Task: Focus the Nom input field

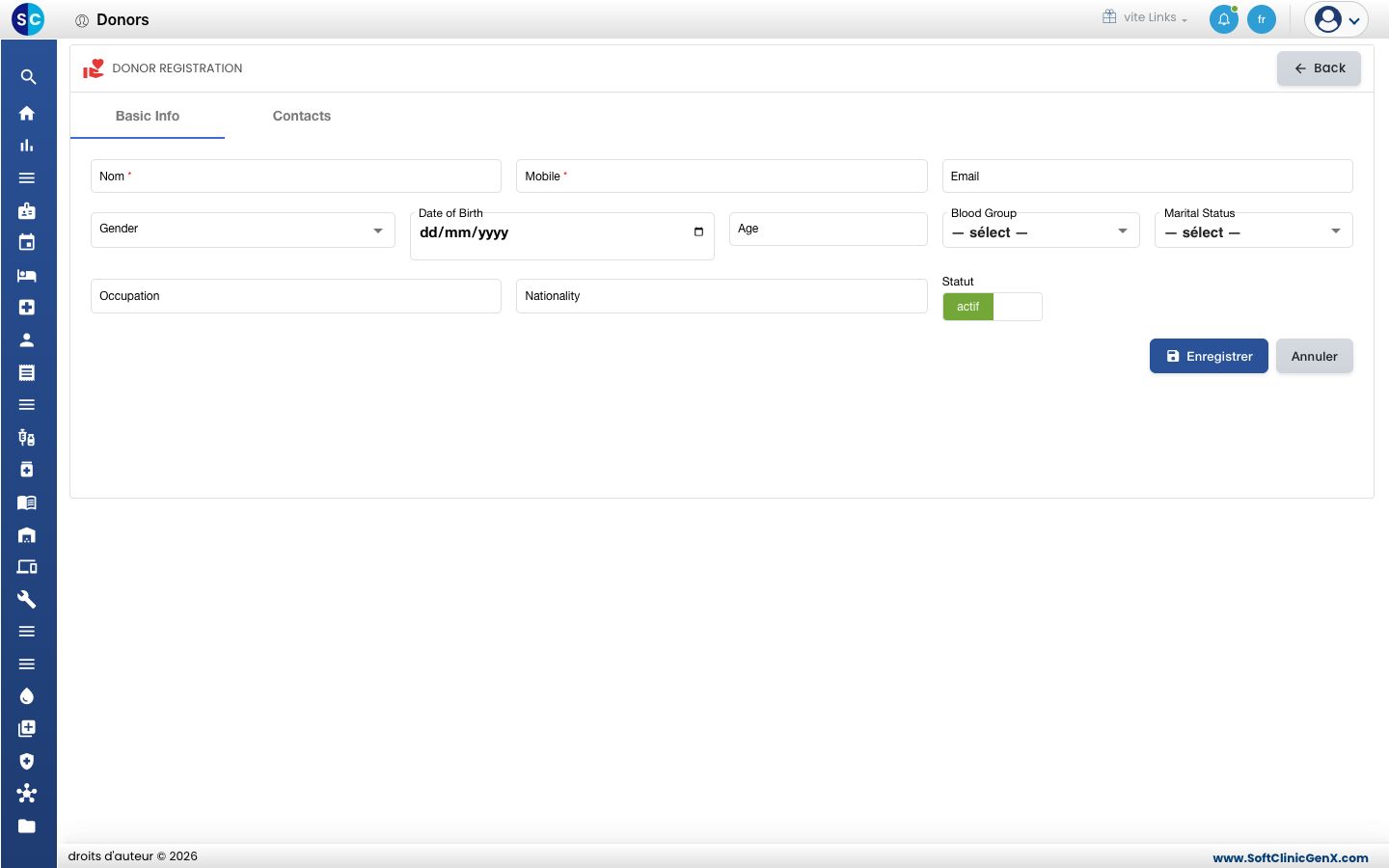Action: [x=296, y=176]
